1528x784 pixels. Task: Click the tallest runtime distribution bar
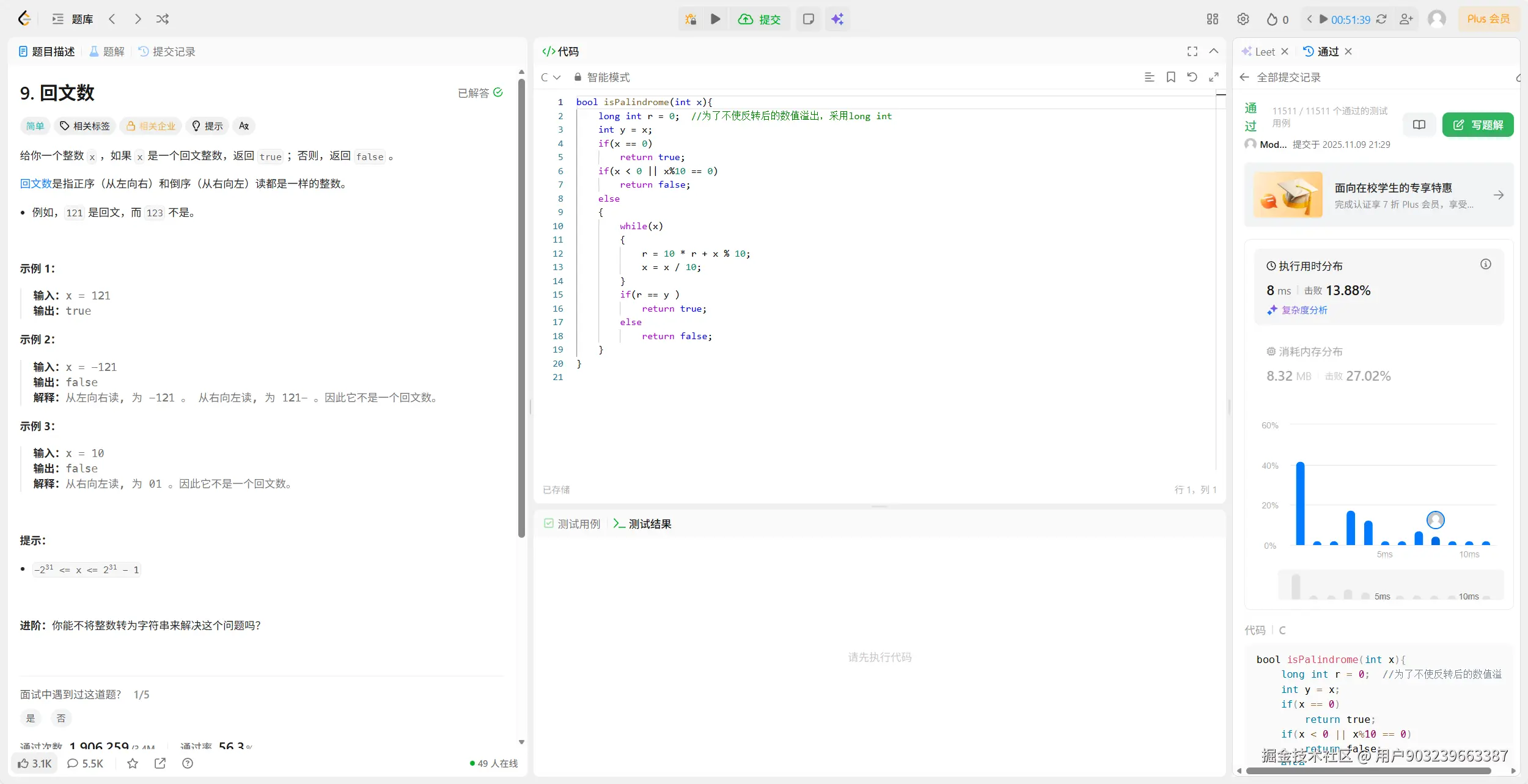click(1300, 504)
